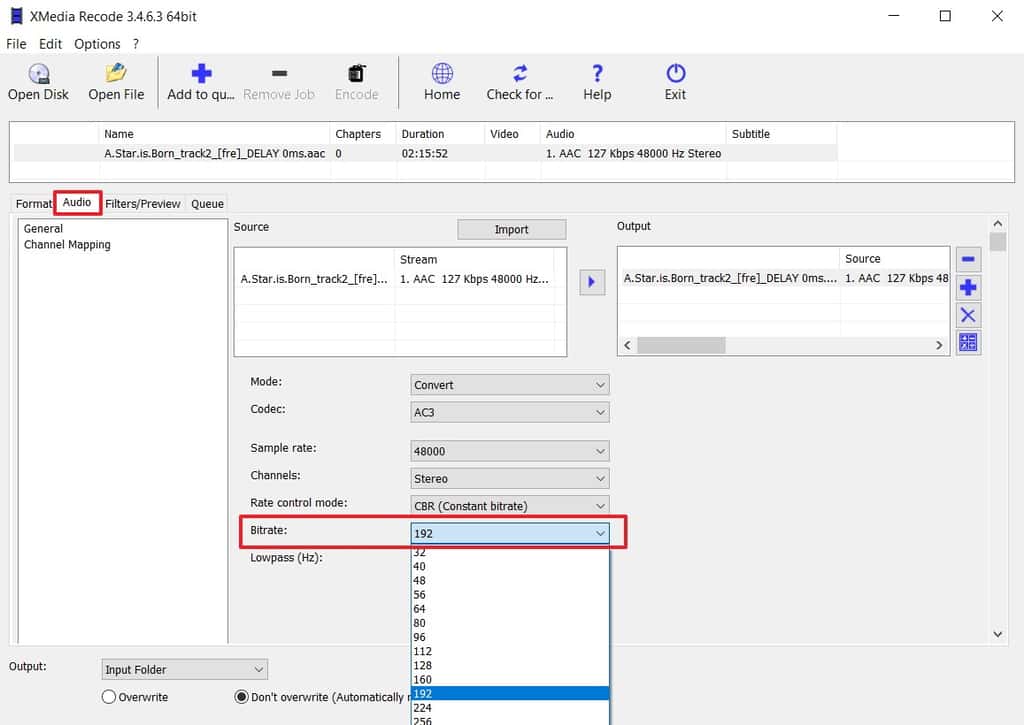The width and height of the screenshot is (1024, 725).
Task: Add source stream to output using blue arrow
Action: point(591,282)
